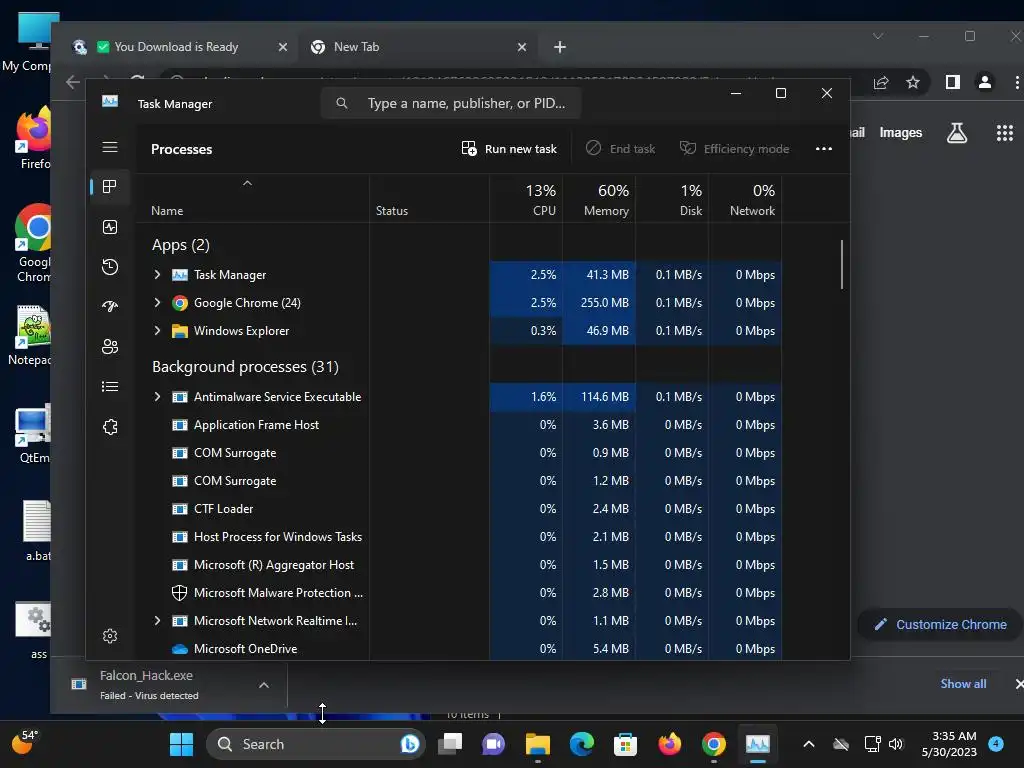Click Apps (2) group header

(181, 245)
